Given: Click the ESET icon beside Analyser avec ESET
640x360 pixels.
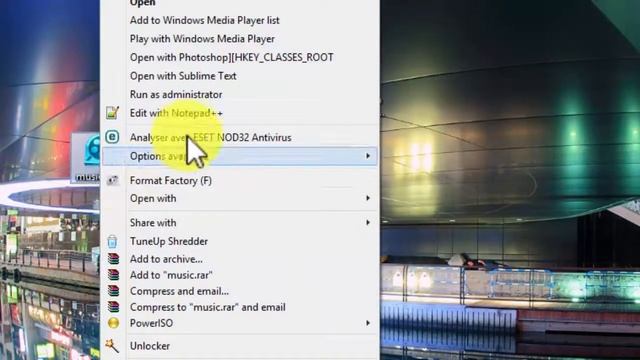Looking at the screenshot, I should pos(112,137).
